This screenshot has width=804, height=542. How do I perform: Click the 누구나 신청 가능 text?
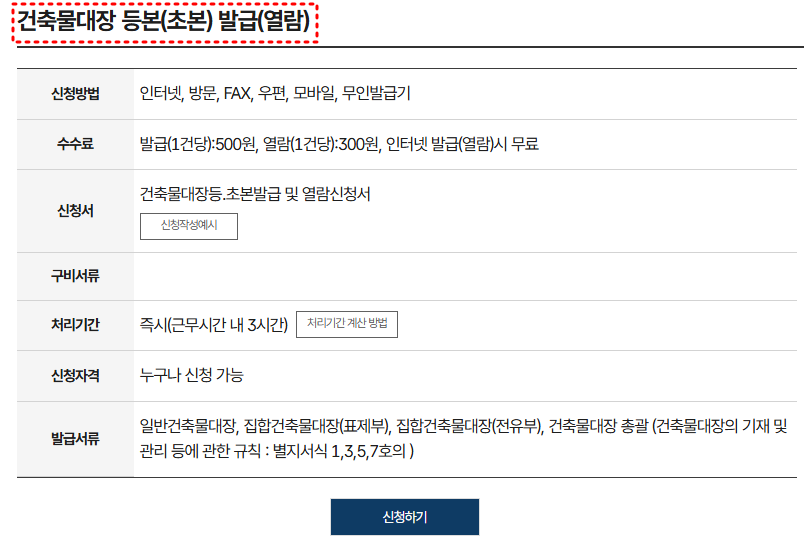point(191,375)
